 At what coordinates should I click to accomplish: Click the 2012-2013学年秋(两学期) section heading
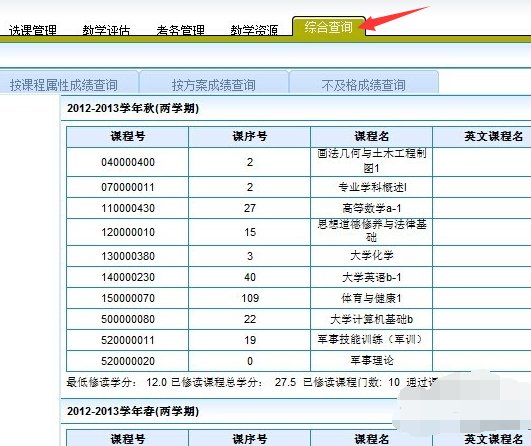133,108
